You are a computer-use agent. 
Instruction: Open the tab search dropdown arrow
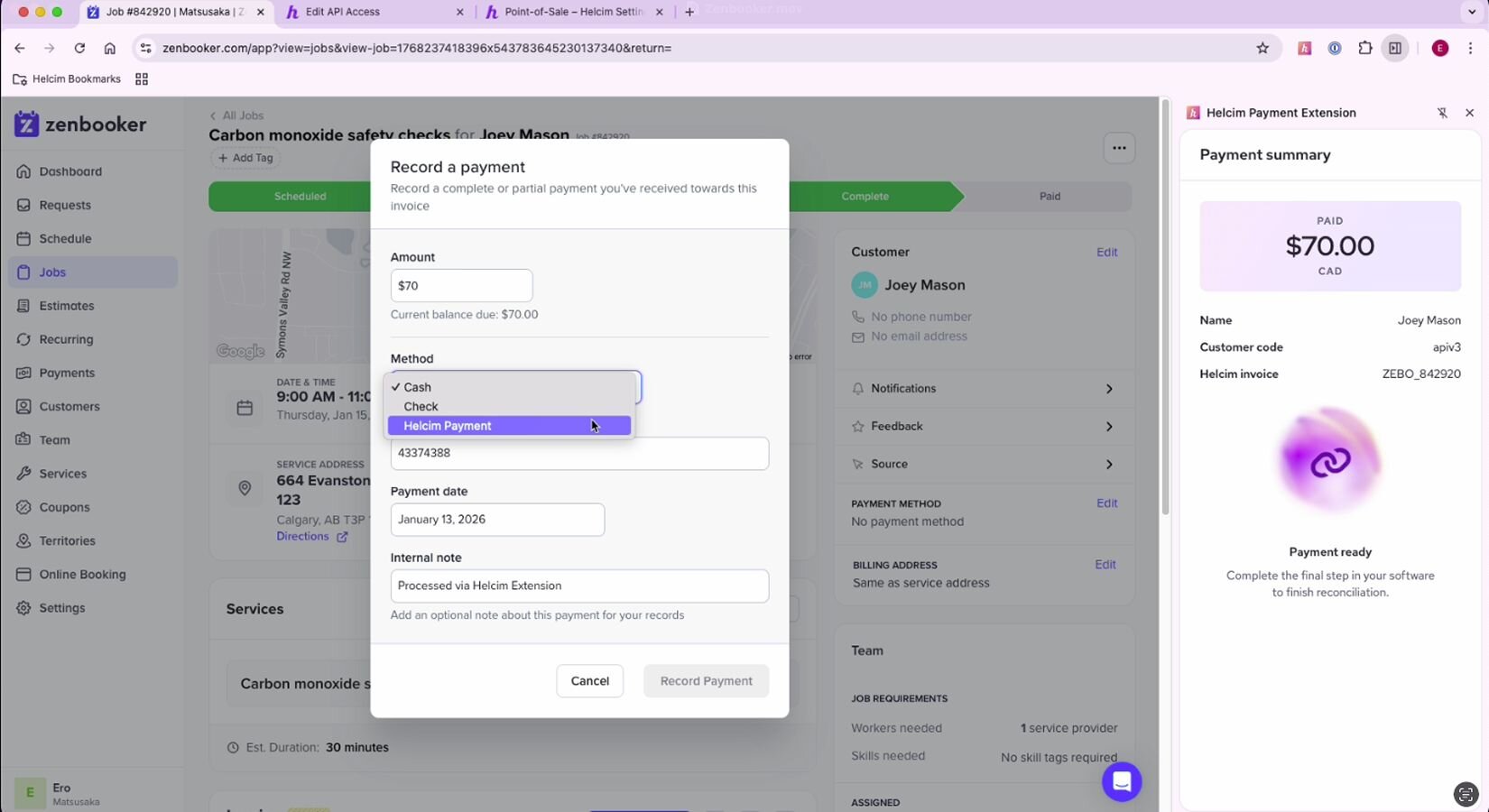click(x=1473, y=12)
